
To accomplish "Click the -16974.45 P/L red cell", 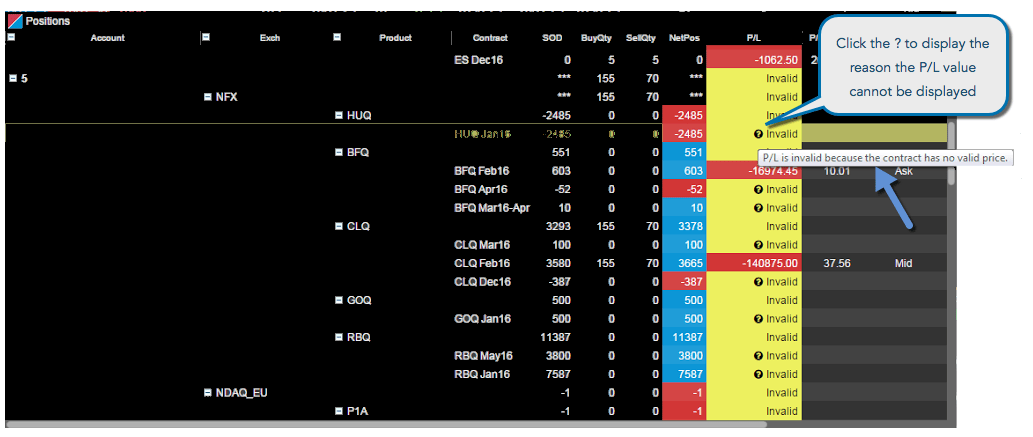I will pos(754,171).
